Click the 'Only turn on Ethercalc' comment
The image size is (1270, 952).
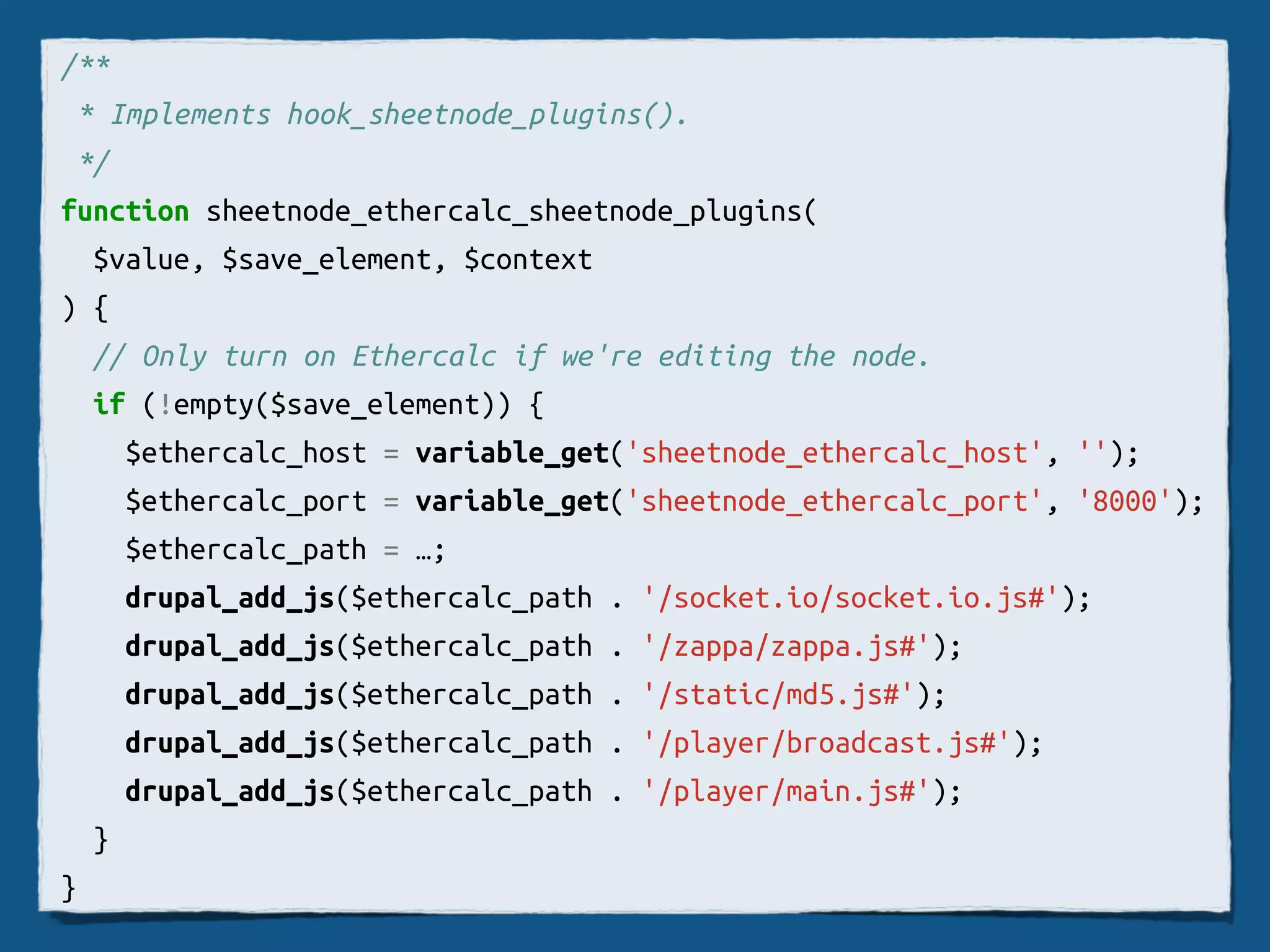pos(510,357)
